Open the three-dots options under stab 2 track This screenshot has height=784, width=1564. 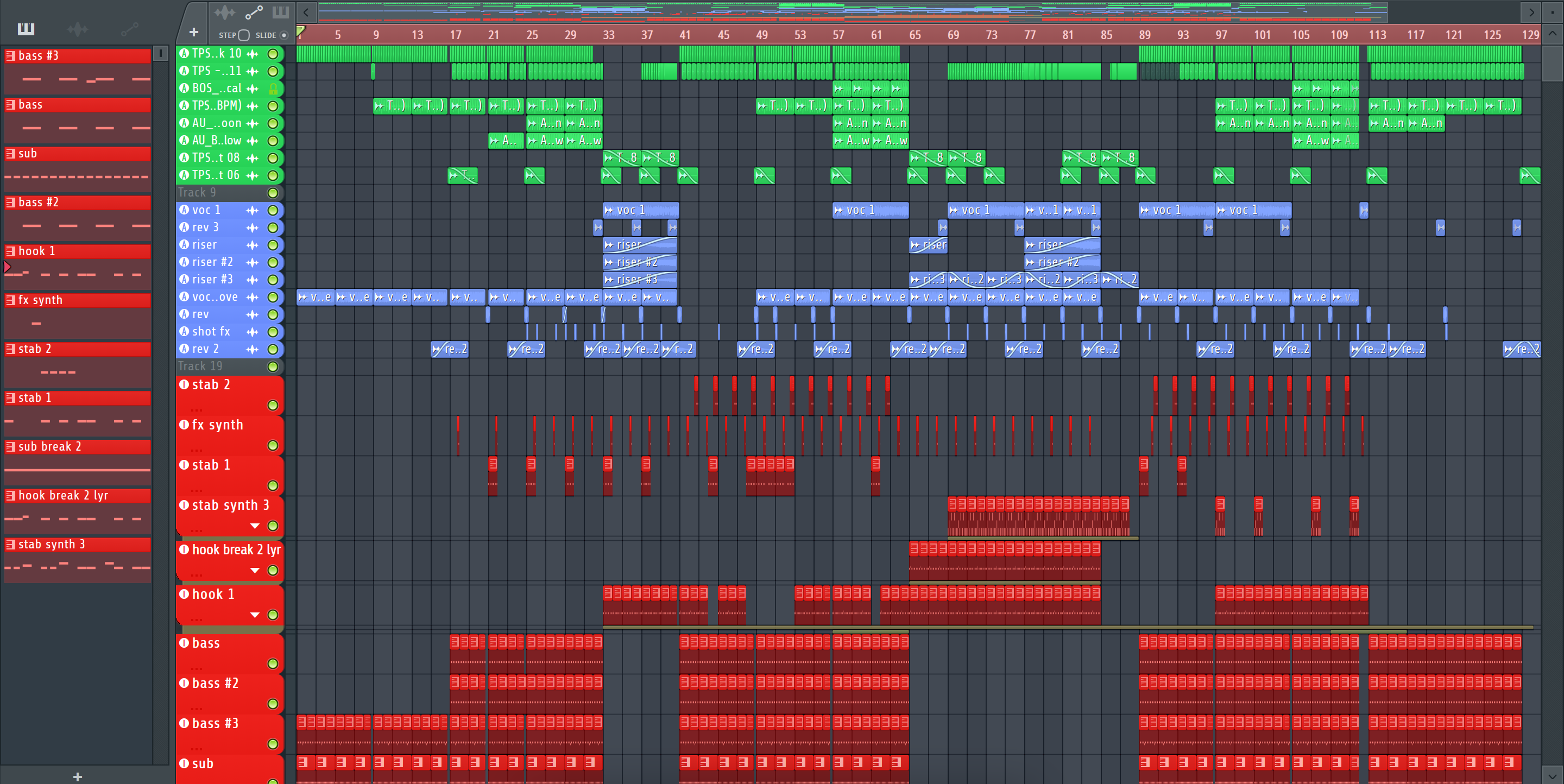pyautogui.click(x=197, y=409)
